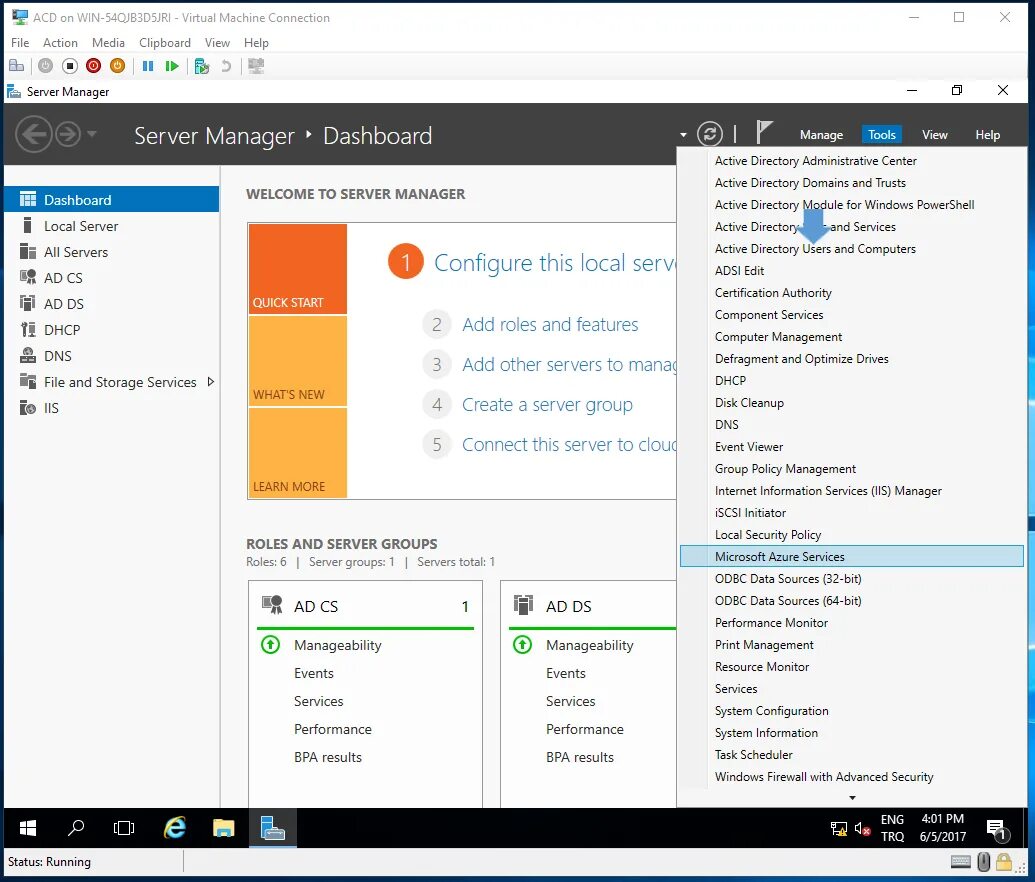The width and height of the screenshot is (1035, 882).
Task: Expand File and Storage Services in the sidebar
Action: (211, 381)
